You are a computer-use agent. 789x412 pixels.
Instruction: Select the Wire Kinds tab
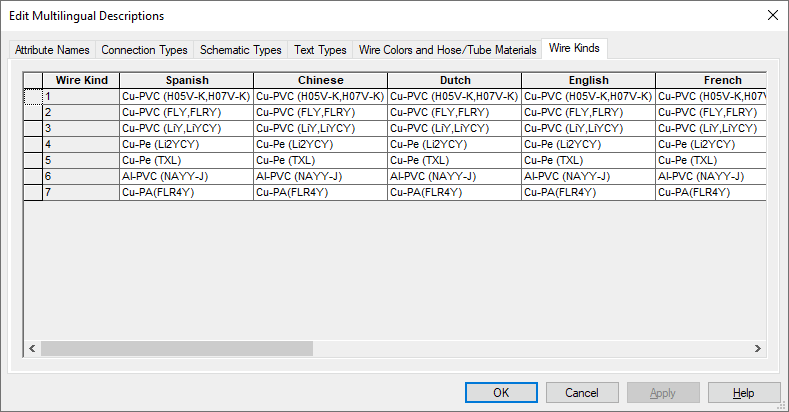coord(574,48)
